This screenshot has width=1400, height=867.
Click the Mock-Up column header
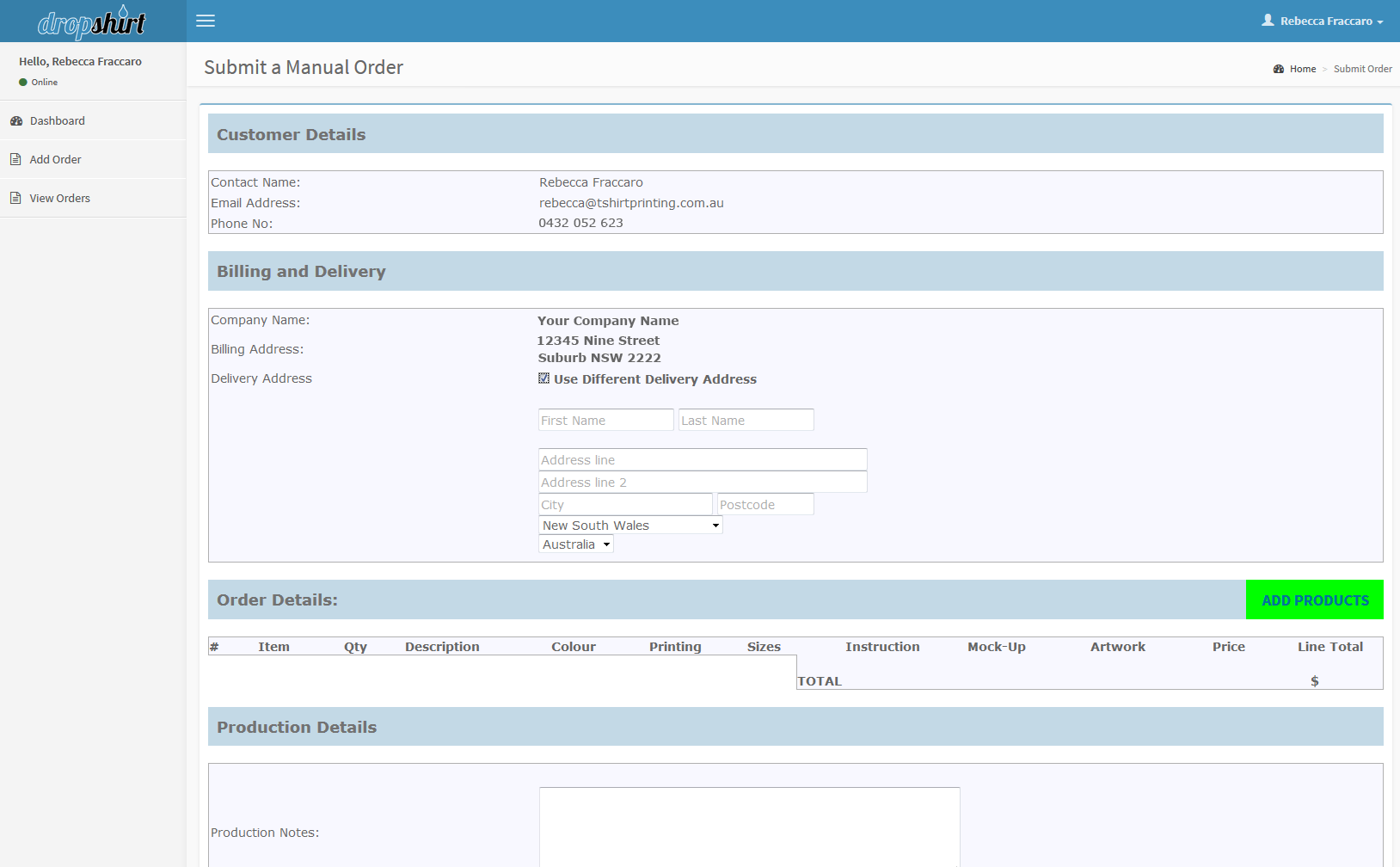997,647
